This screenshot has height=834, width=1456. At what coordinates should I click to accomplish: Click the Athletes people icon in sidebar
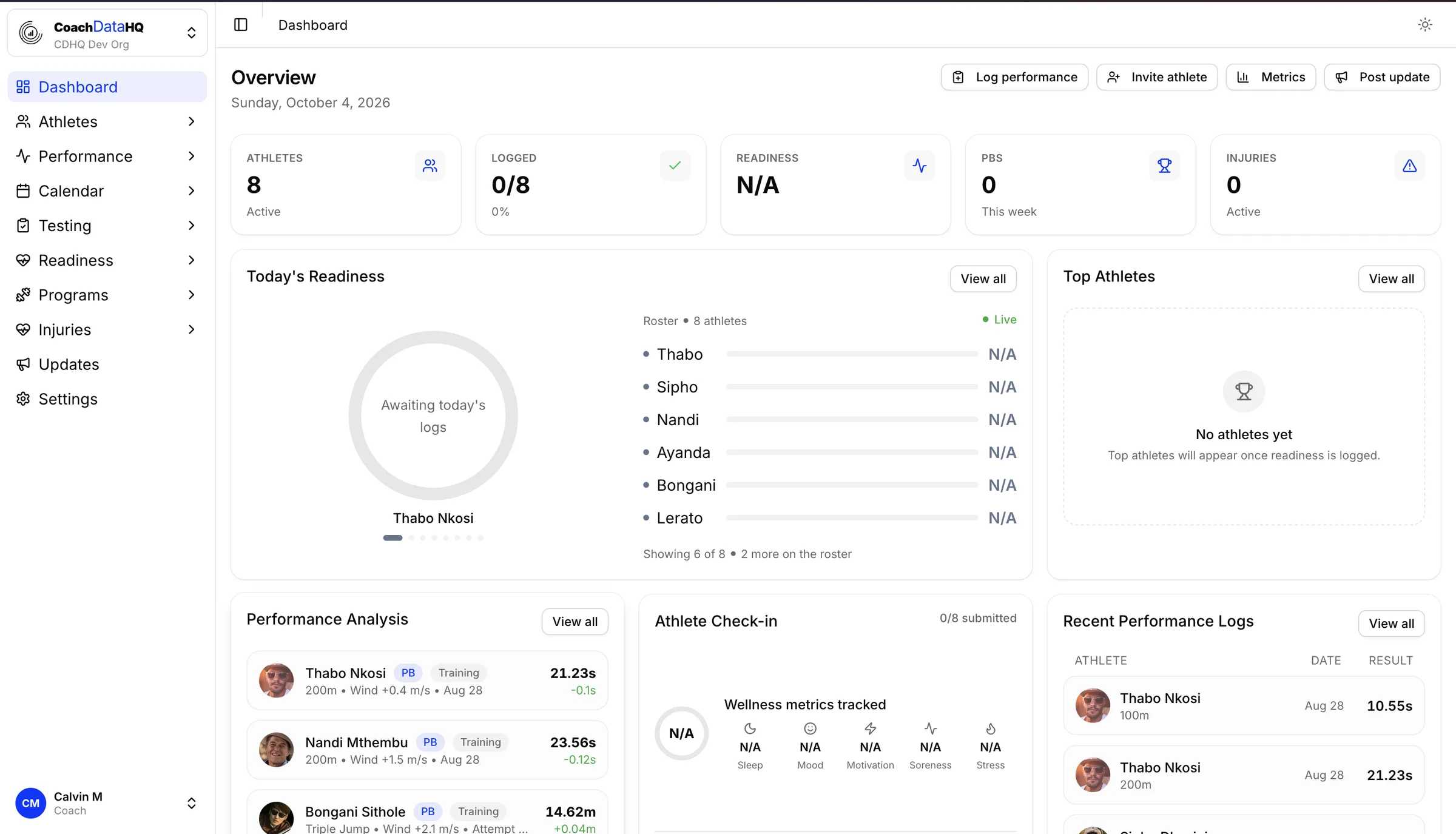tap(23, 121)
